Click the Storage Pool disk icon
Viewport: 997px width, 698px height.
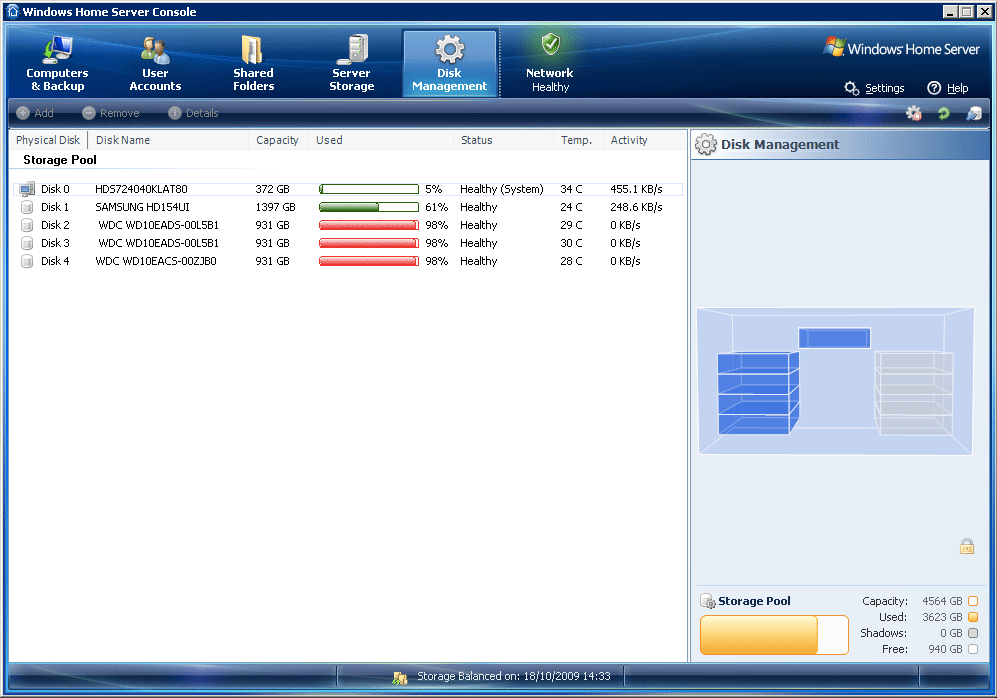click(x=708, y=601)
